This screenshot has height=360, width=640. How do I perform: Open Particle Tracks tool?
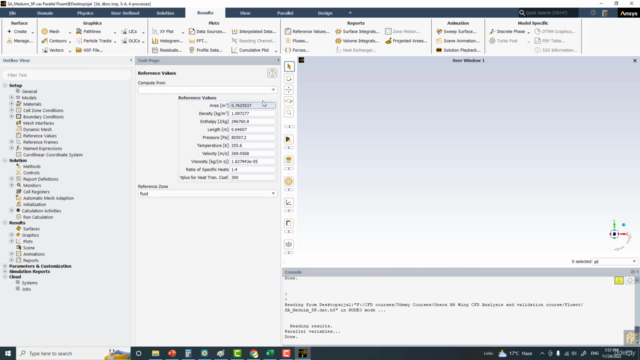pyautogui.click(x=93, y=41)
